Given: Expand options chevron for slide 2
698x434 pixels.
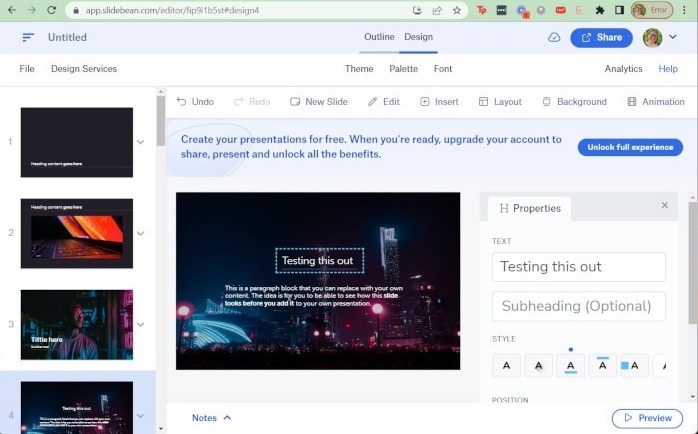Looking at the screenshot, I should 140,233.
